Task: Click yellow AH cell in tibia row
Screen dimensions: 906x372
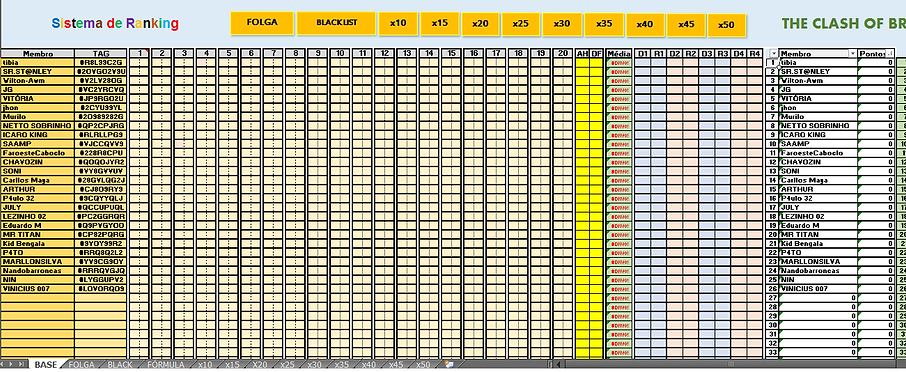Action: 582,62
